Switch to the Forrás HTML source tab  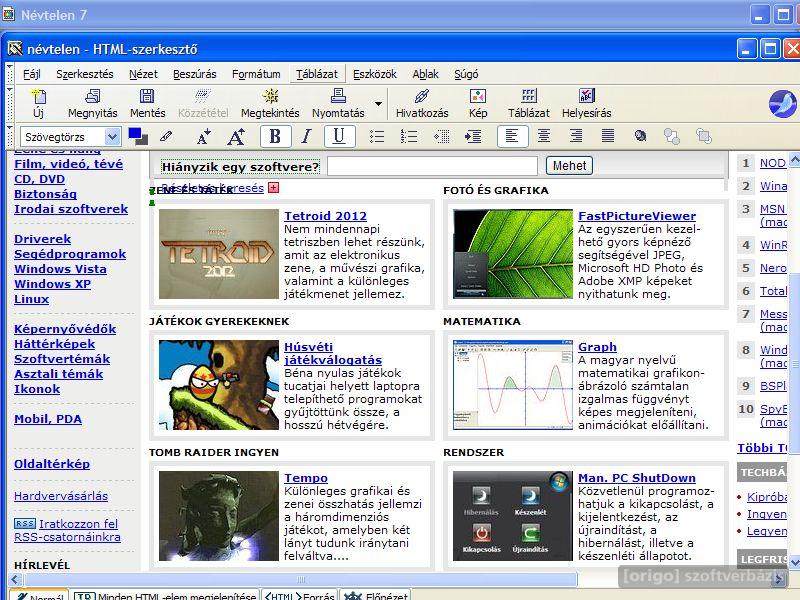299,595
